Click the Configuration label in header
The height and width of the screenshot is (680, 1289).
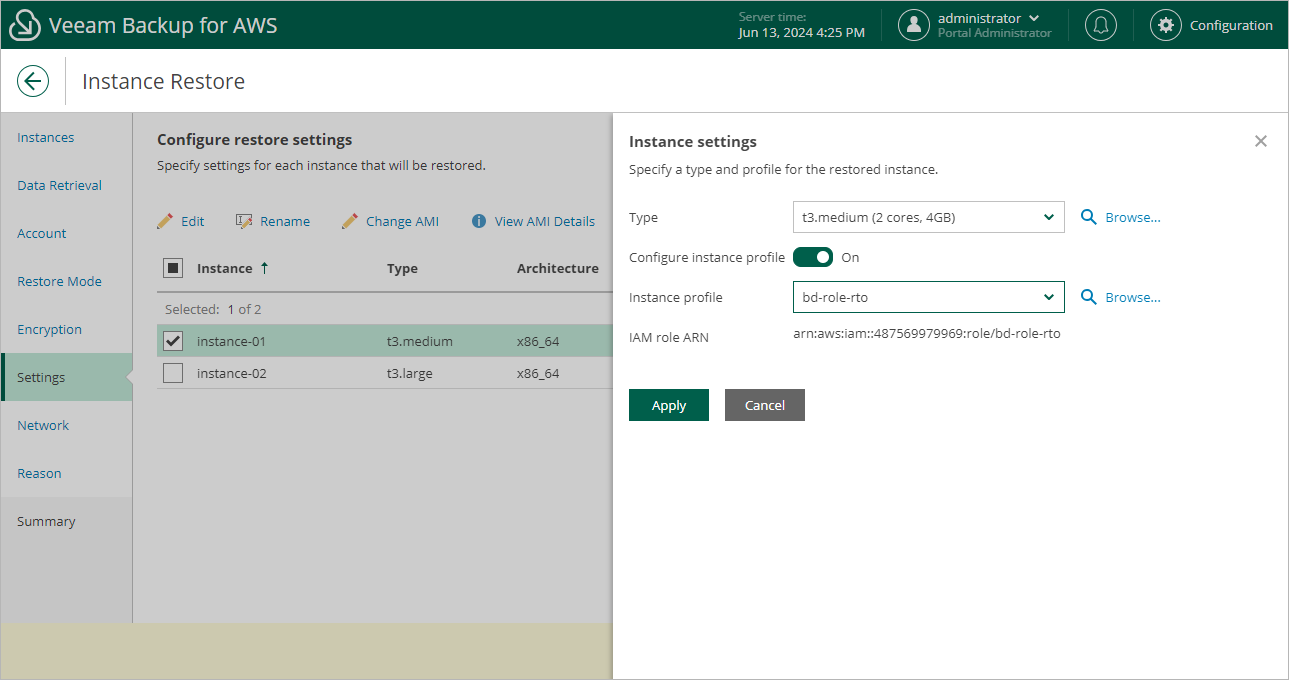1231,25
